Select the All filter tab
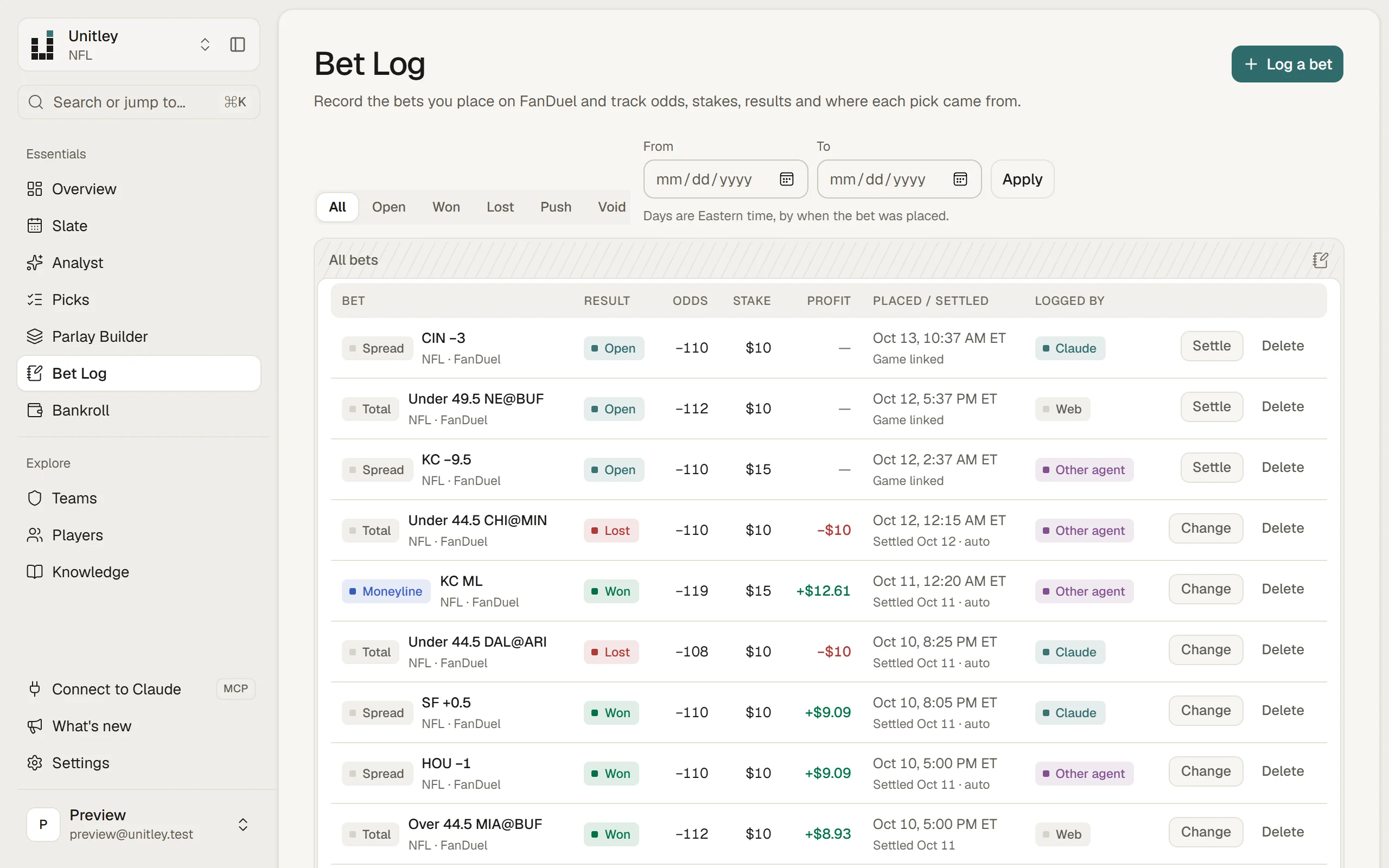The image size is (1389, 868). [337, 207]
